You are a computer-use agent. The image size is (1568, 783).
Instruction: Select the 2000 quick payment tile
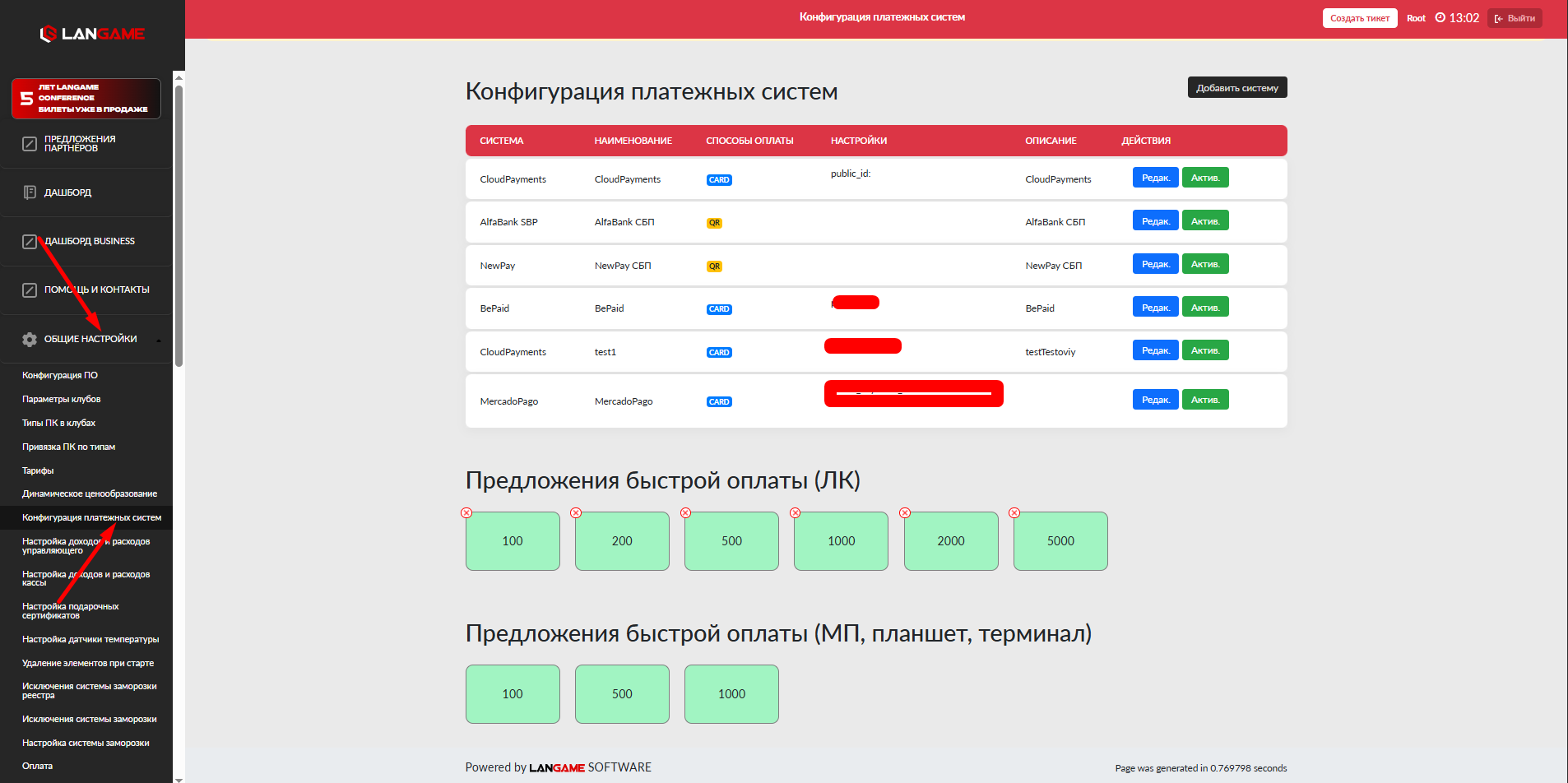tap(951, 541)
